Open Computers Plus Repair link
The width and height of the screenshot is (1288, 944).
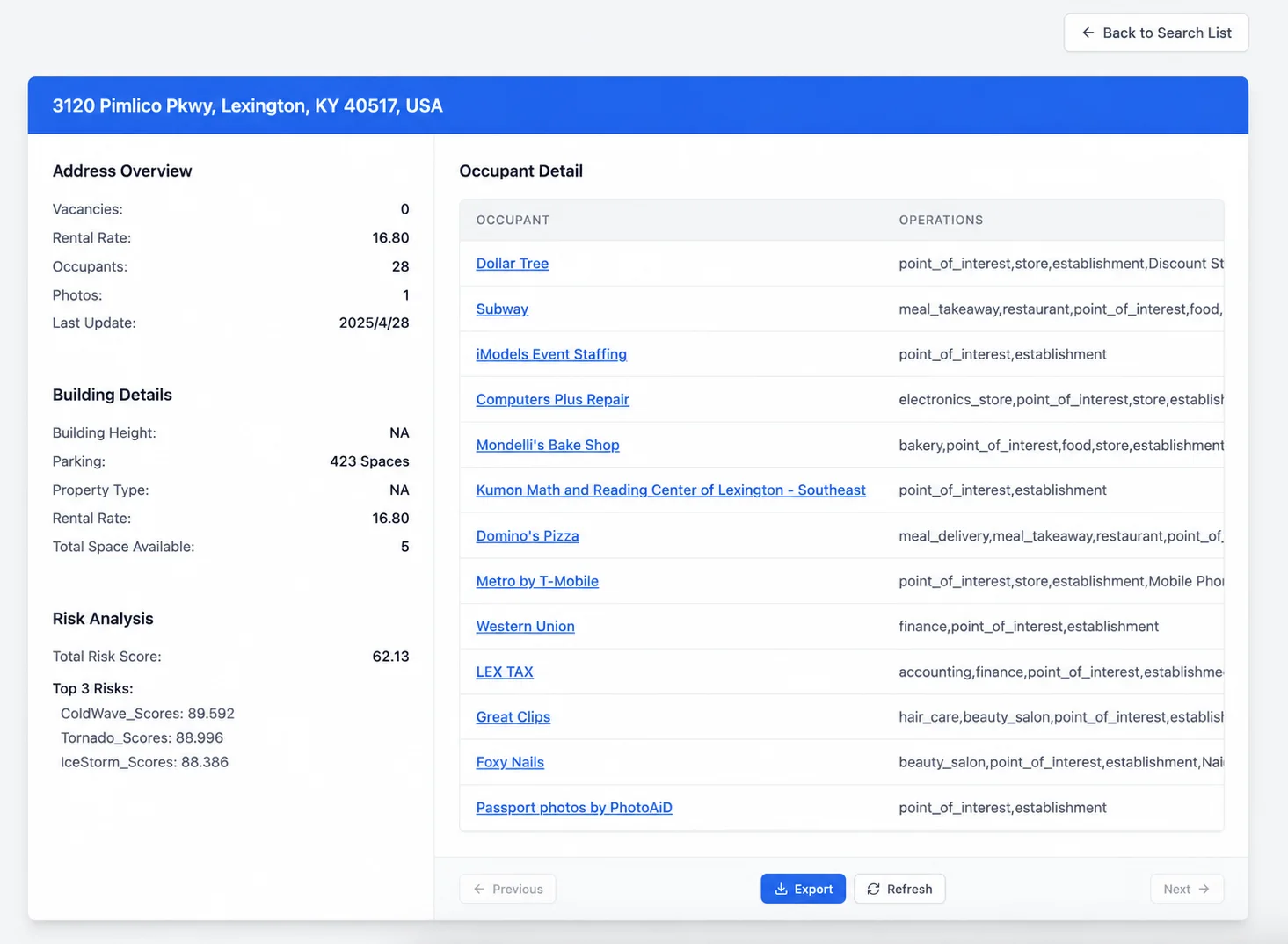click(553, 400)
